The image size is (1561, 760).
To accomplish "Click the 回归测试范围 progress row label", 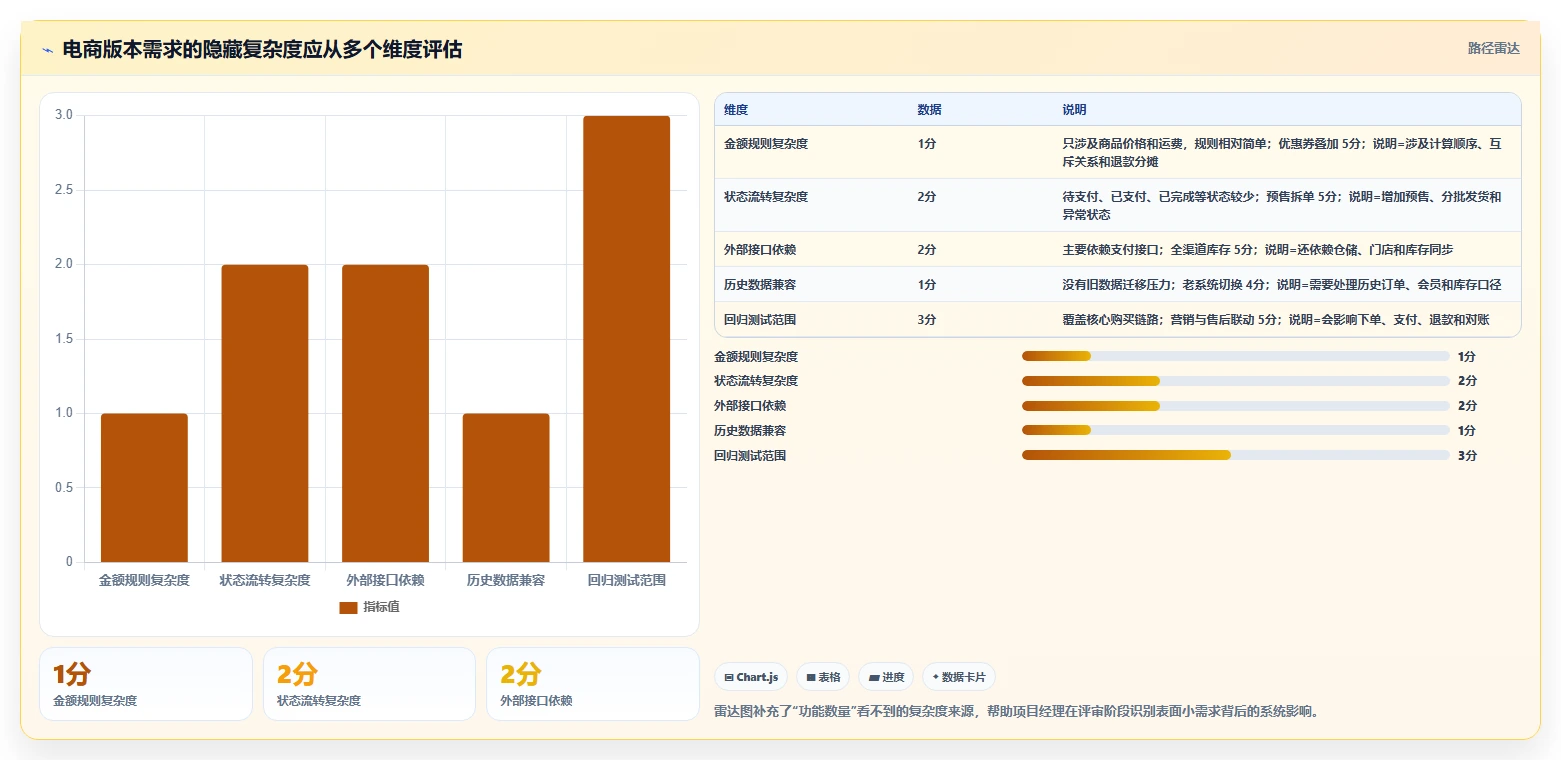I will 750,456.
